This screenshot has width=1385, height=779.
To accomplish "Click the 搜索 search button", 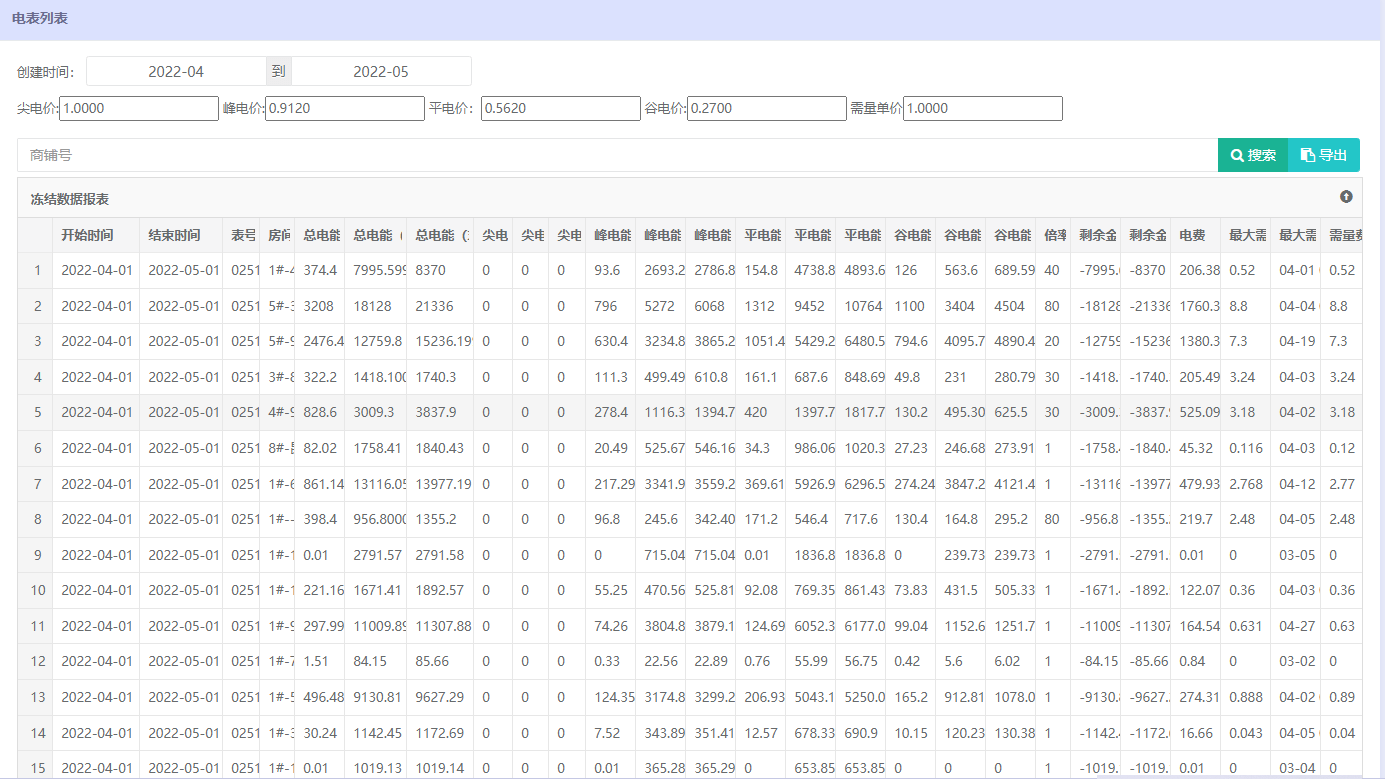I will click(1253, 155).
